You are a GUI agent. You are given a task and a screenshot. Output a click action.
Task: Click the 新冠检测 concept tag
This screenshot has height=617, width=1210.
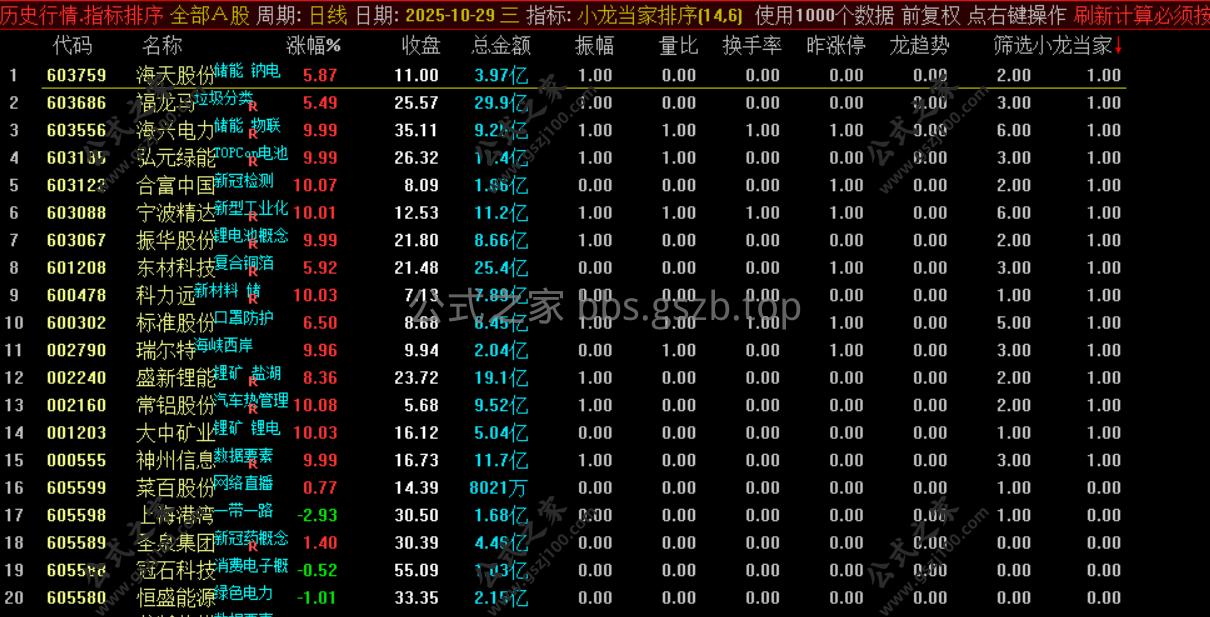click(244, 181)
